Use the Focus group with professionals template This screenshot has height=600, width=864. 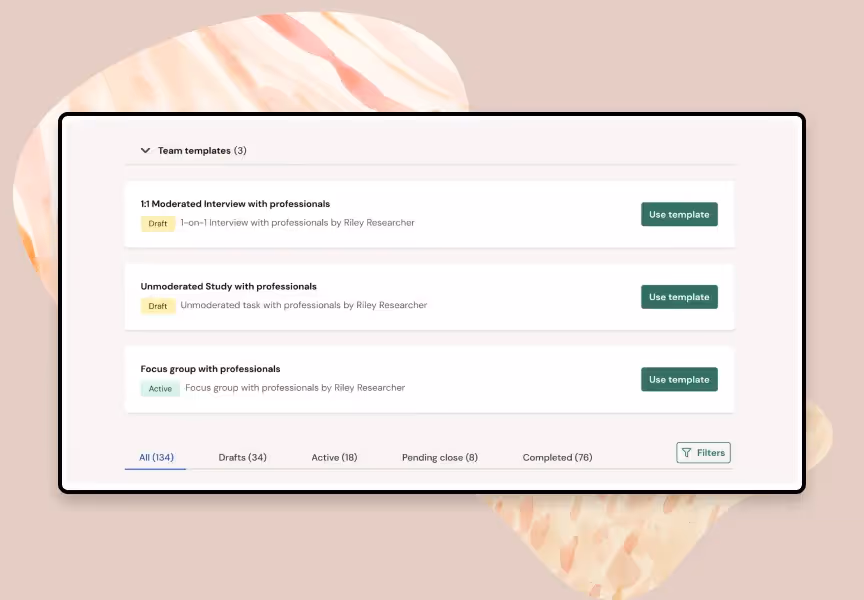click(x=679, y=380)
